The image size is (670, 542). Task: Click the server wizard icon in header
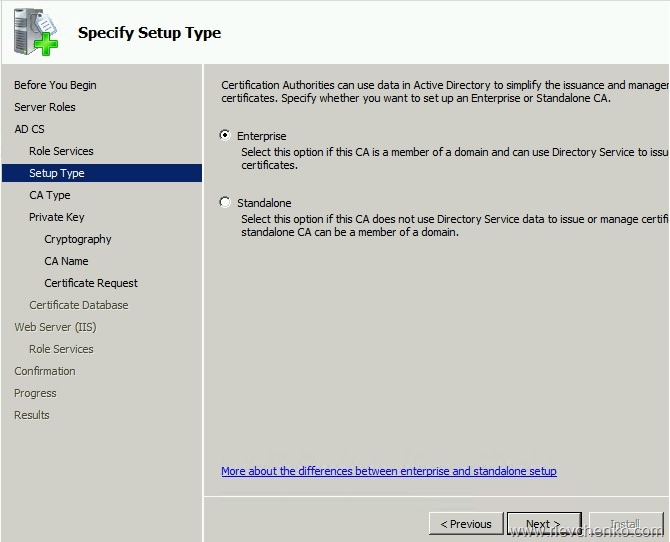click(x=35, y=32)
